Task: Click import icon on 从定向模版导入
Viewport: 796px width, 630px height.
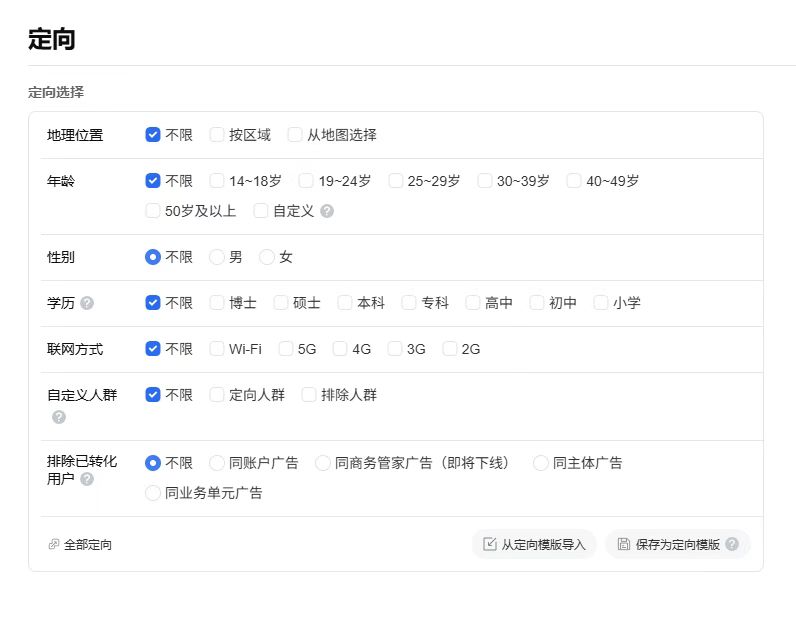Action: click(x=490, y=544)
